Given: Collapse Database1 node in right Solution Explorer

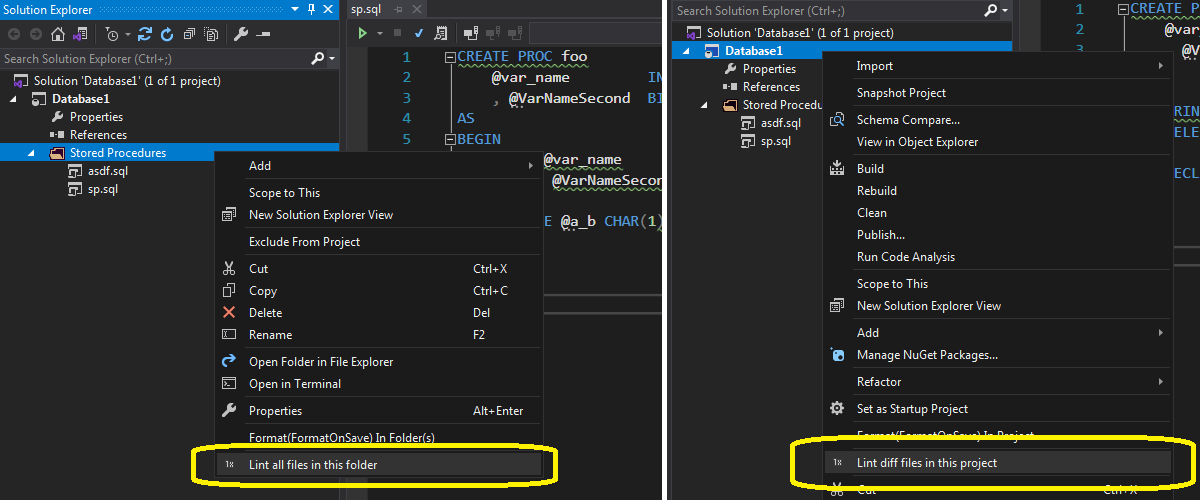Looking at the screenshot, I should pyautogui.click(x=686, y=51).
